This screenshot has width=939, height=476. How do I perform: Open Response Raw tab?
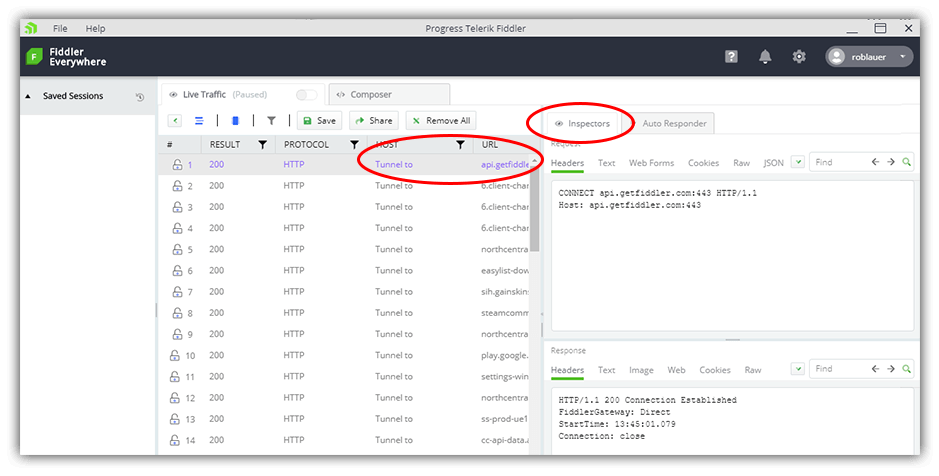point(753,370)
